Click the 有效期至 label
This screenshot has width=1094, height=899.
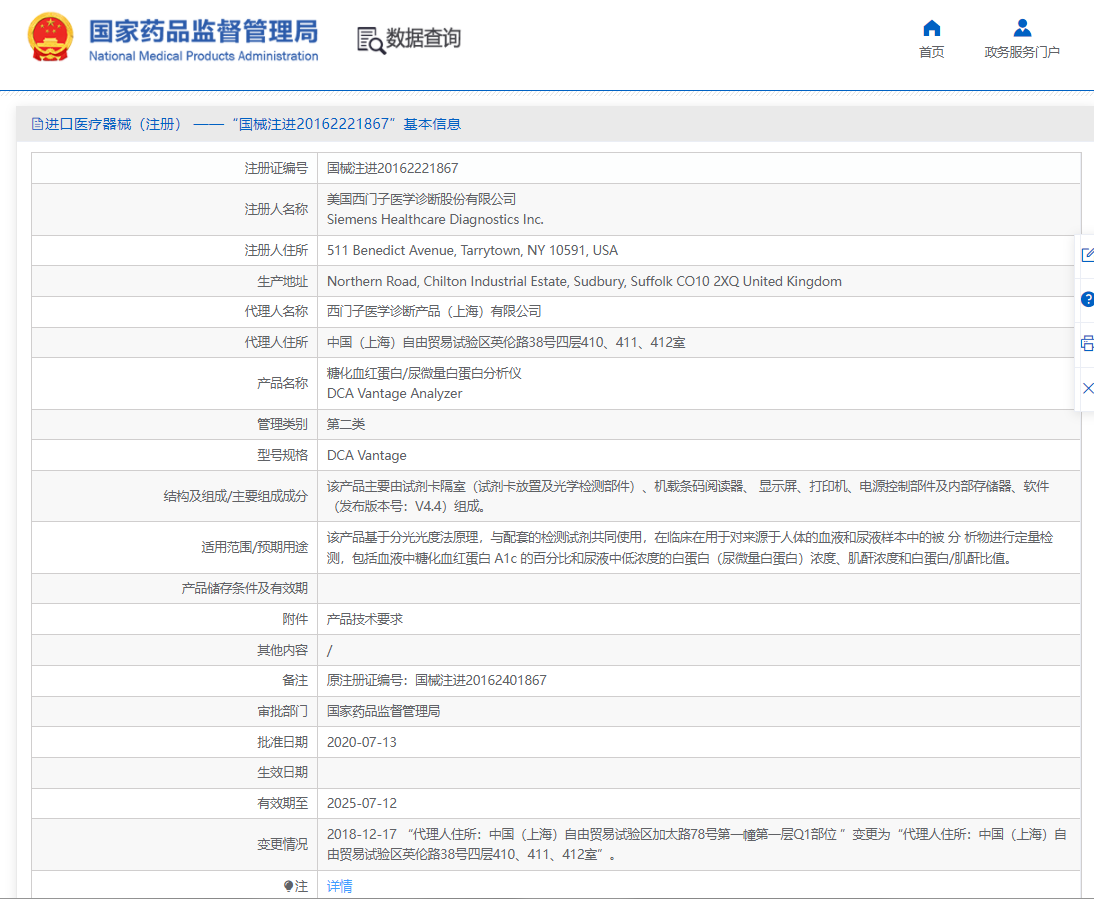(x=282, y=803)
